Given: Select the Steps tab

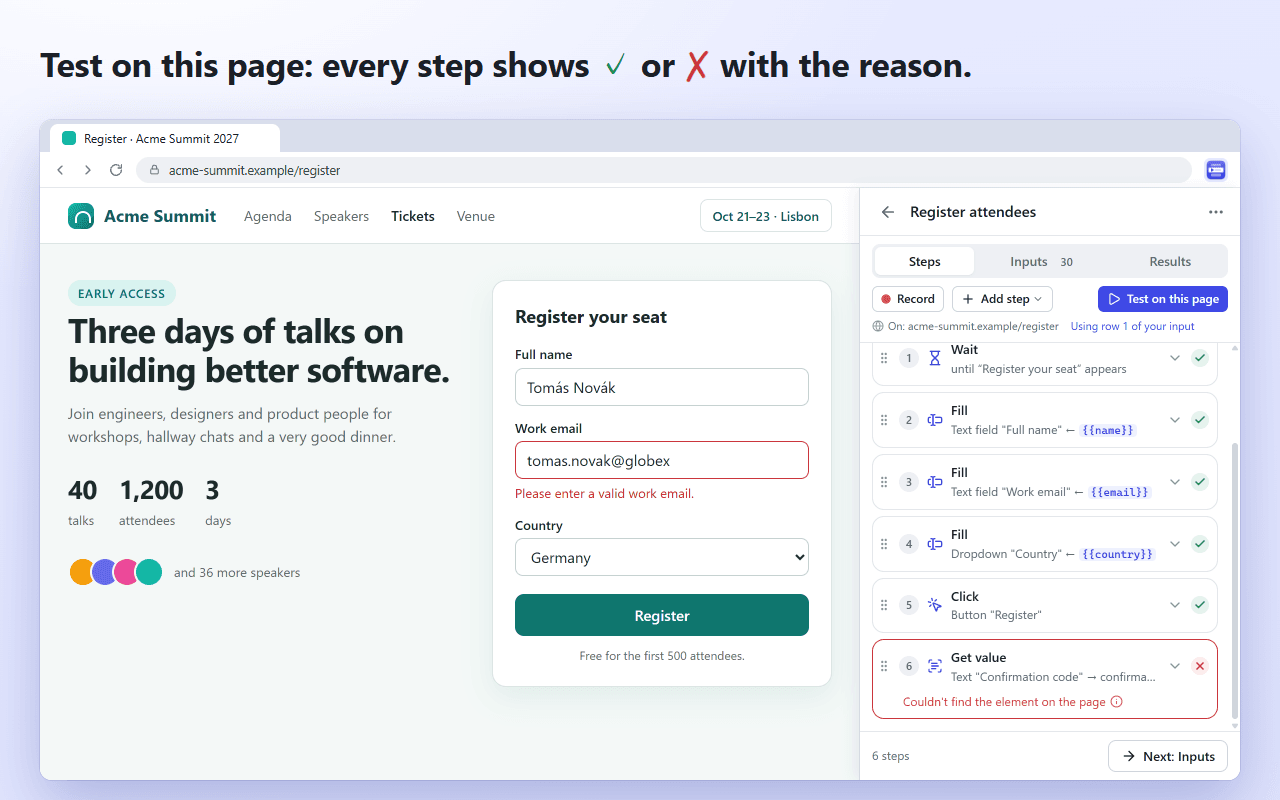Looking at the screenshot, I should [x=924, y=262].
